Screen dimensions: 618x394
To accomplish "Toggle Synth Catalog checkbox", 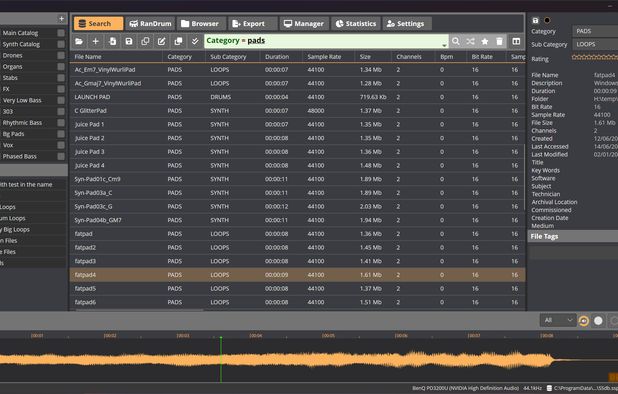I will 61,44.
